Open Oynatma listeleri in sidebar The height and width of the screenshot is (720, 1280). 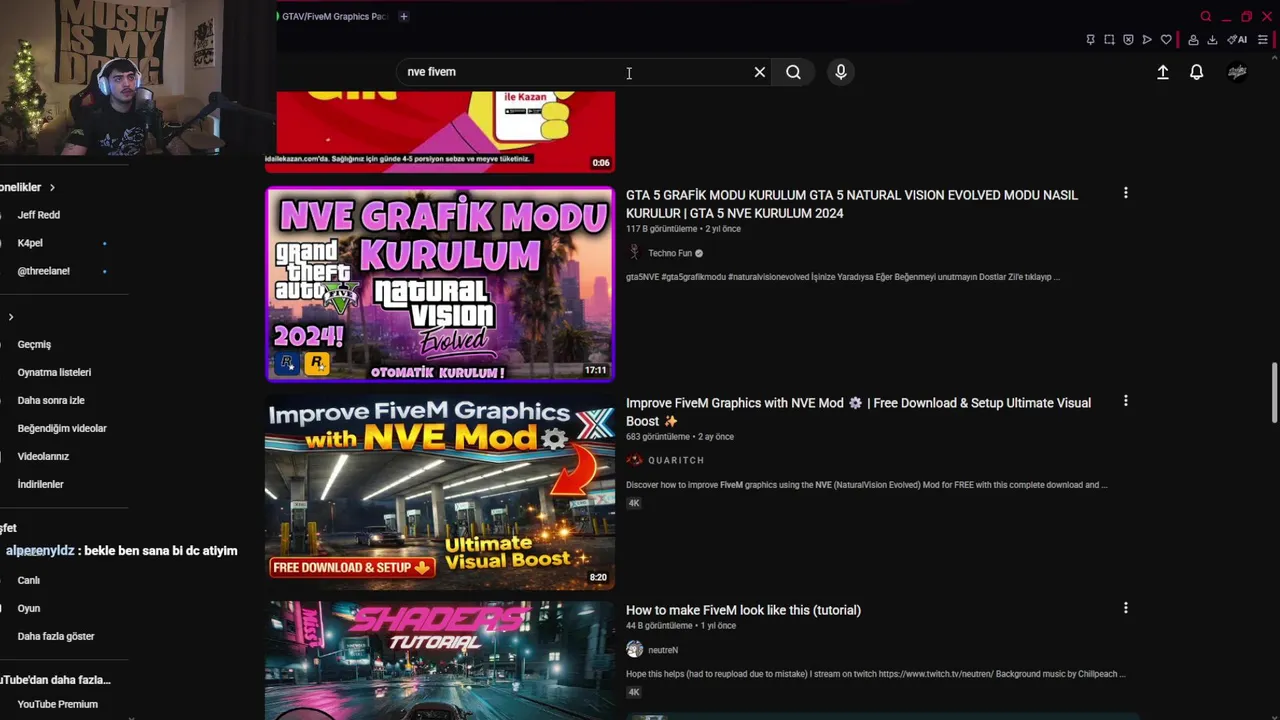click(x=54, y=372)
